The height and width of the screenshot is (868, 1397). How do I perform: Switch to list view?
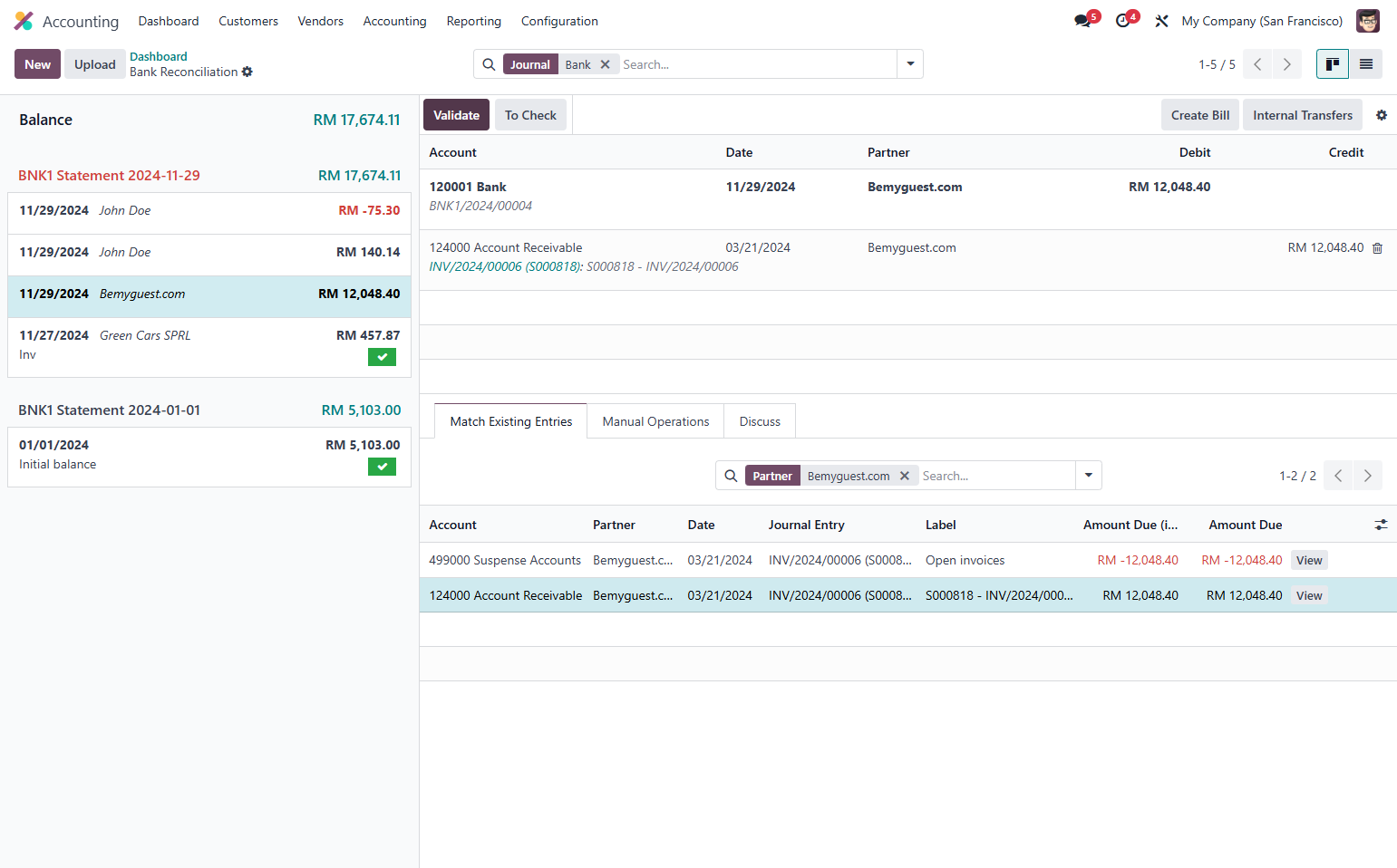pyautogui.click(x=1366, y=64)
